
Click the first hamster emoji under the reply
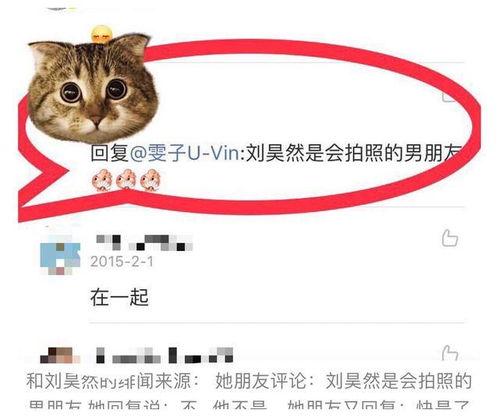pyautogui.click(x=102, y=180)
